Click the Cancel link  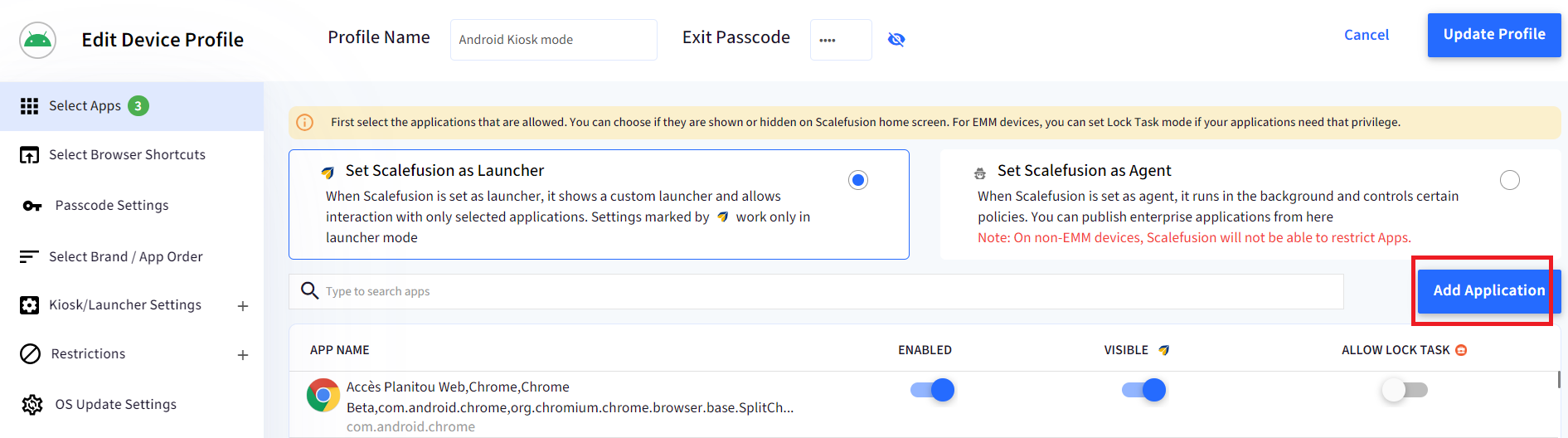(x=1367, y=35)
